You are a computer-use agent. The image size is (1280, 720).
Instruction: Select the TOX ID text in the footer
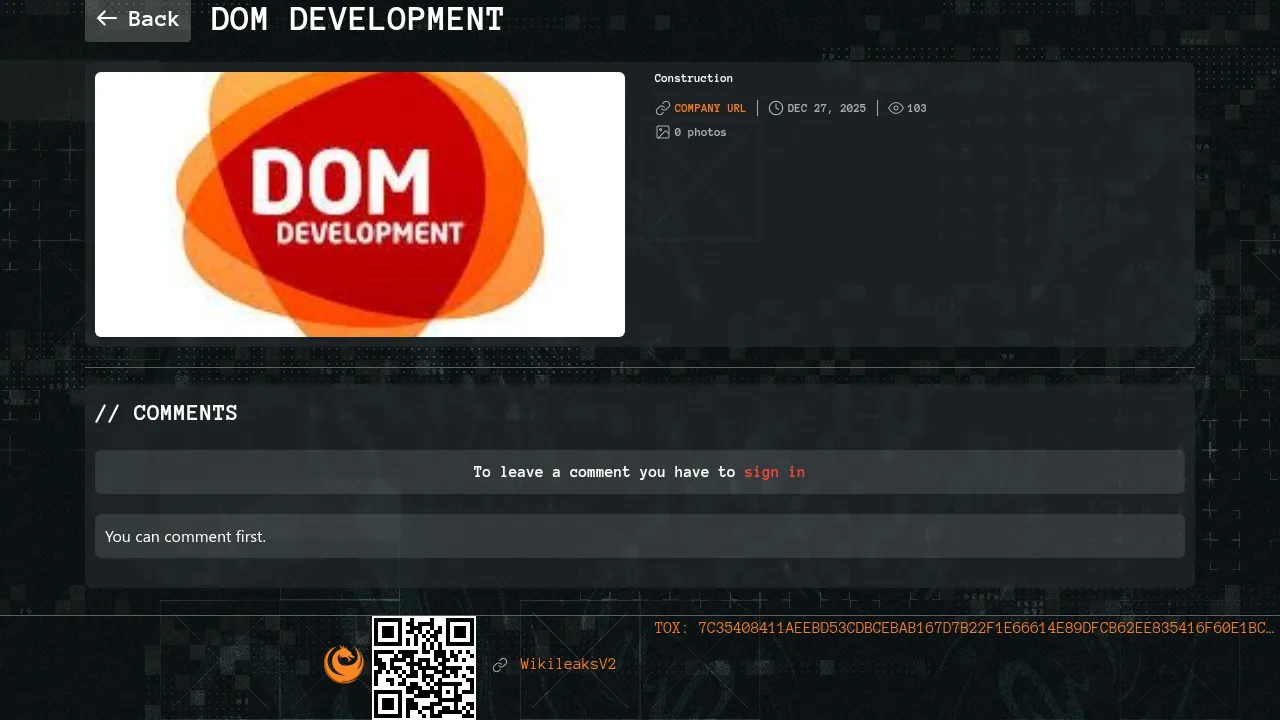964,628
